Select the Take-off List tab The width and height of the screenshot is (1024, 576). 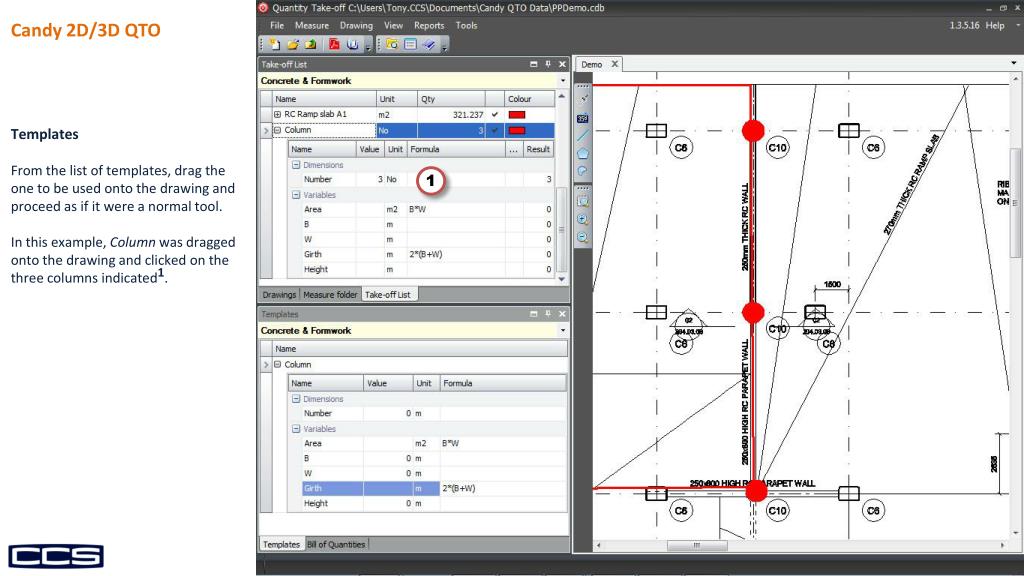tap(387, 295)
